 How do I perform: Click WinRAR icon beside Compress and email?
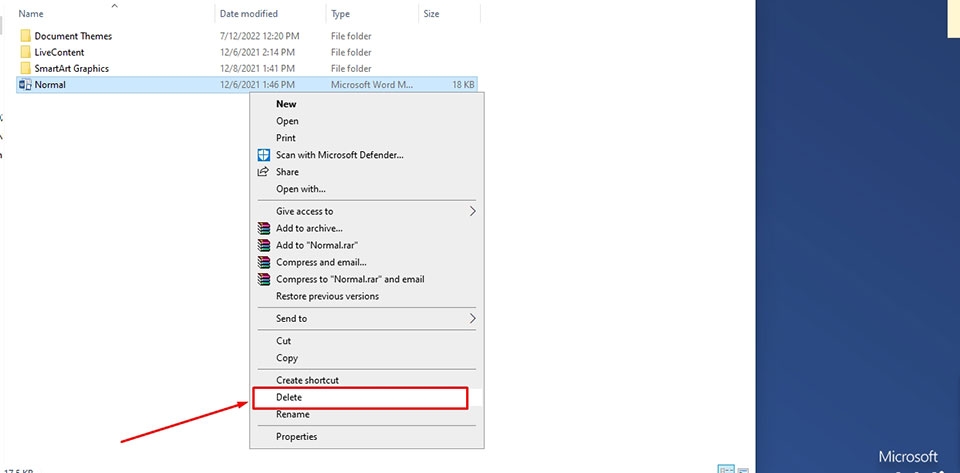(263, 262)
